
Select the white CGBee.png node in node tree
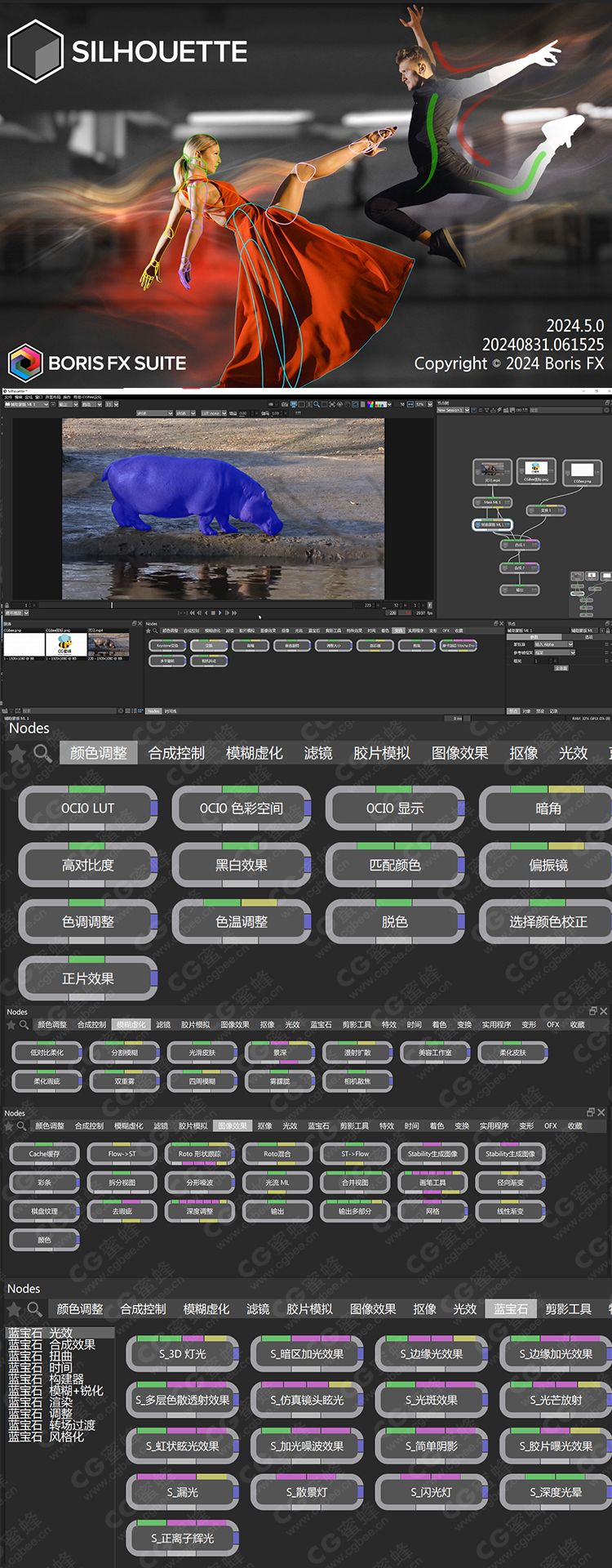coord(582,471)
